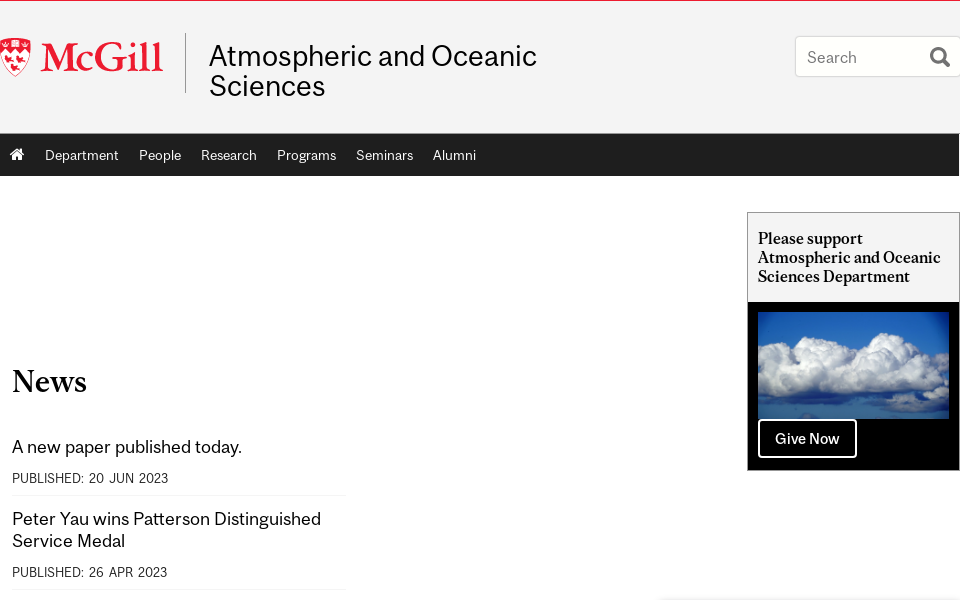Image resolution: width=960 pixels, height=600 pixels.
Task: Click the Atmospheric and Oceanic Sciences site title
Action: point(372,69)
